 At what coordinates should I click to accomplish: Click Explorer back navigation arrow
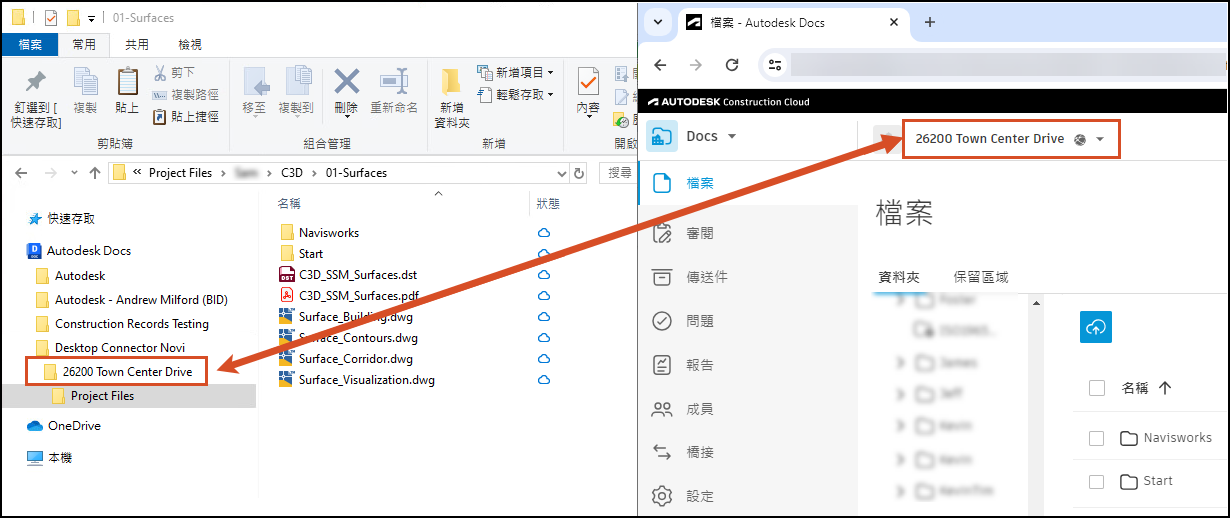[21, 173]
